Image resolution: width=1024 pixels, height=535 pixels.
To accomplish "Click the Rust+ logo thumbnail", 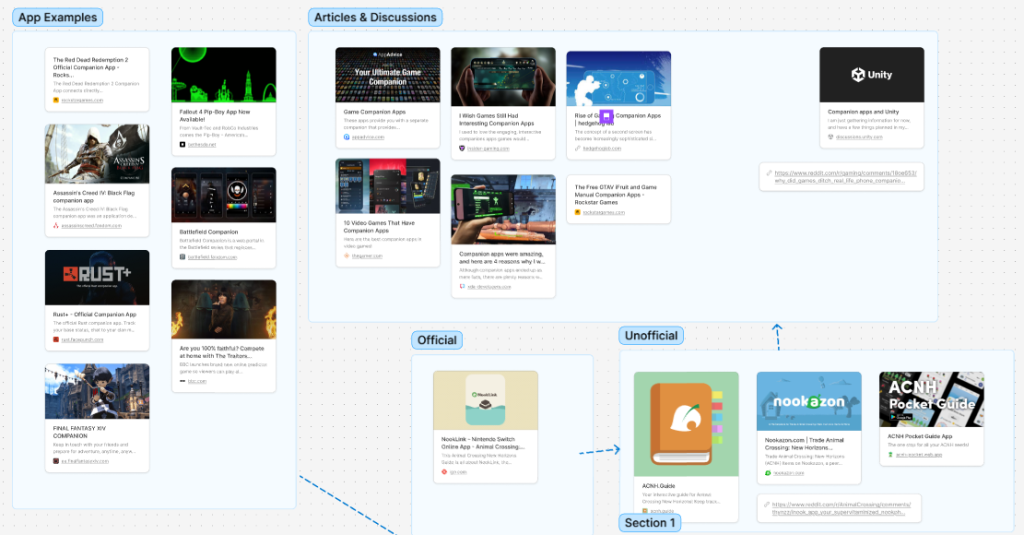I will pos(97,277).
